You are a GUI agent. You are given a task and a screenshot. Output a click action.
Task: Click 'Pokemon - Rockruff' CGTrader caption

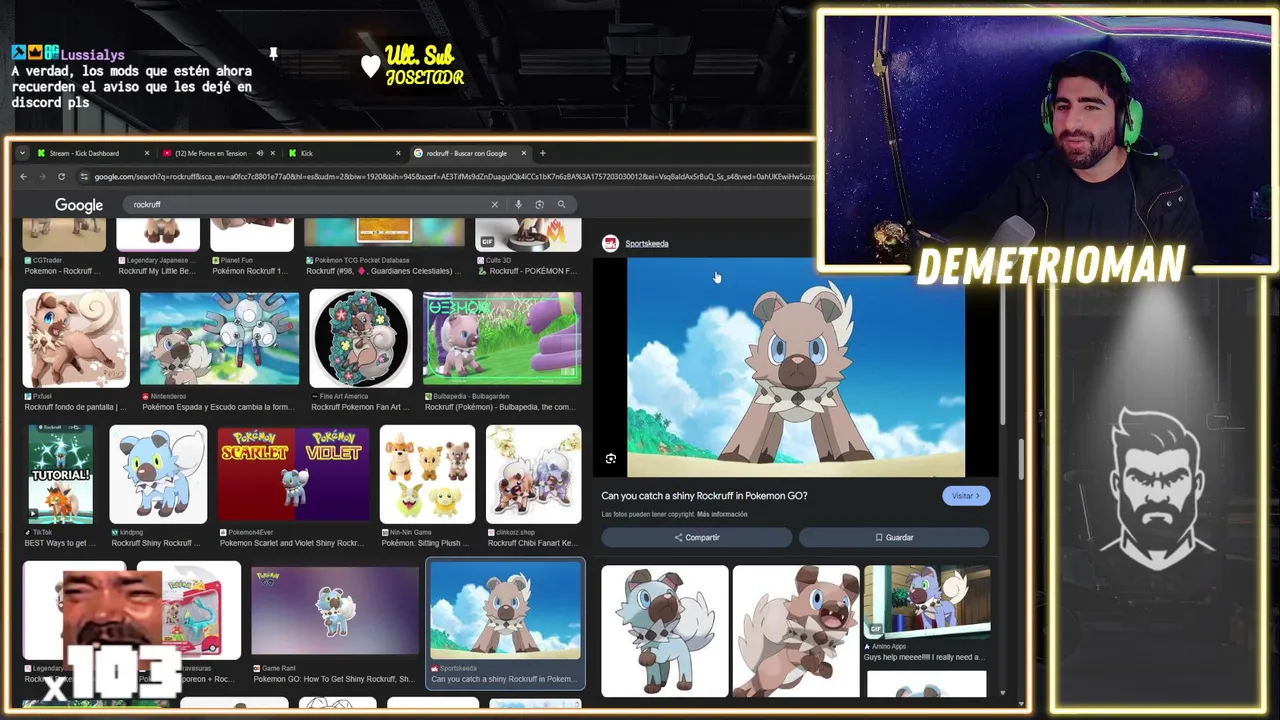(62, 271)
